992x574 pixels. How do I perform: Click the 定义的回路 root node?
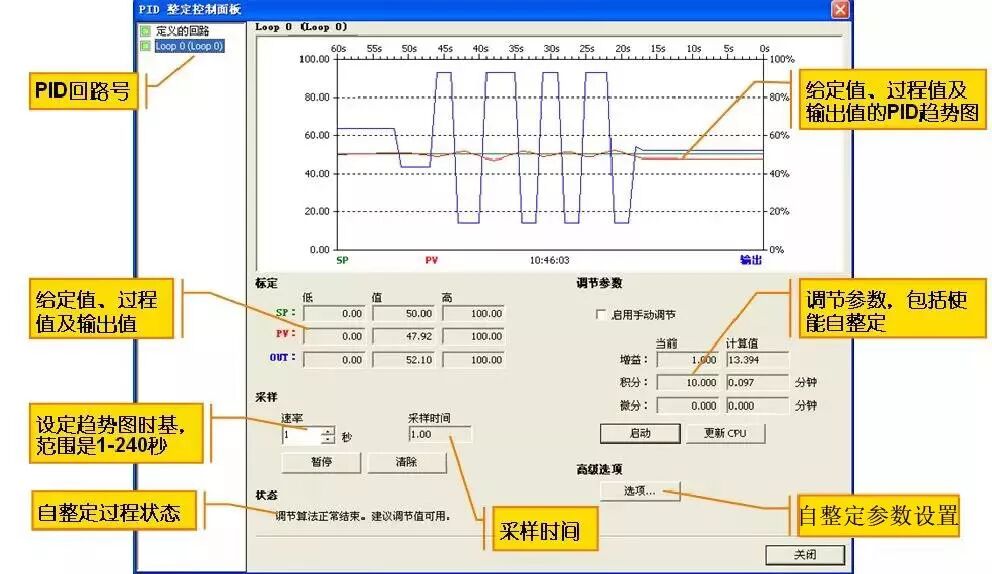182,30
